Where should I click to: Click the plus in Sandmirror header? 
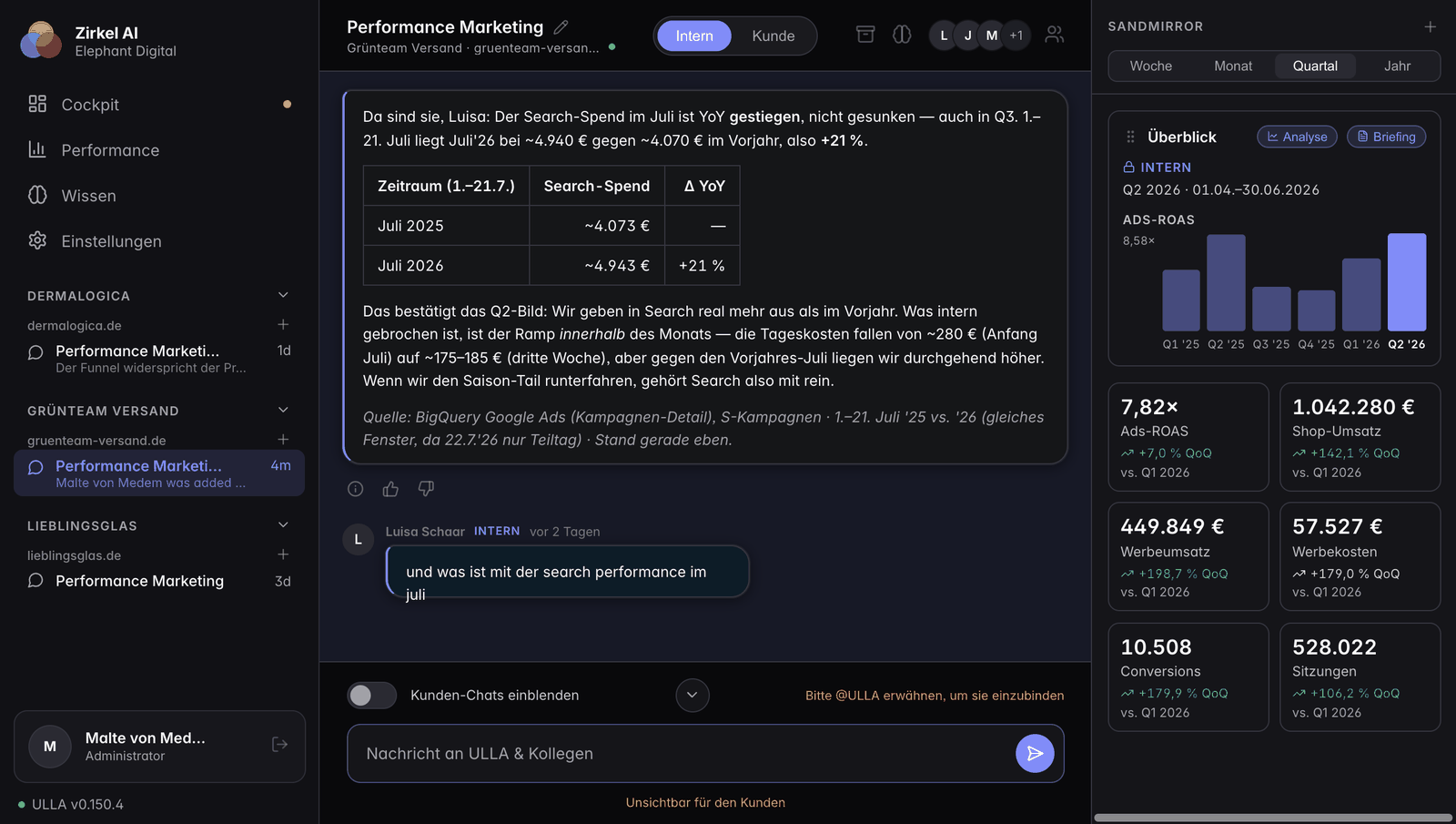pyautogui.click(x=1431, y=26)
